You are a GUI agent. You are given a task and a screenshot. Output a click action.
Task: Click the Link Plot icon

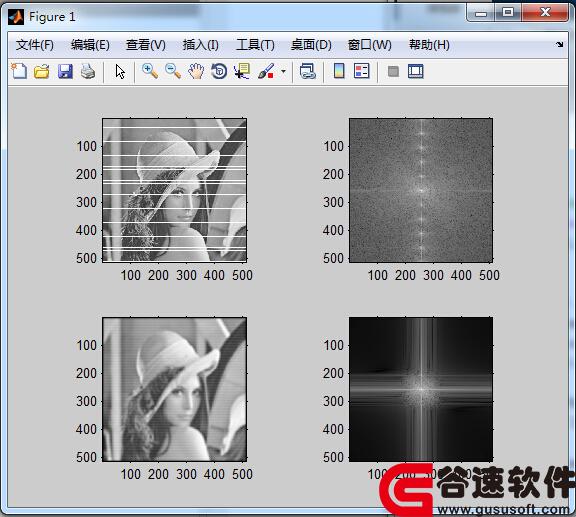point(307,71)
